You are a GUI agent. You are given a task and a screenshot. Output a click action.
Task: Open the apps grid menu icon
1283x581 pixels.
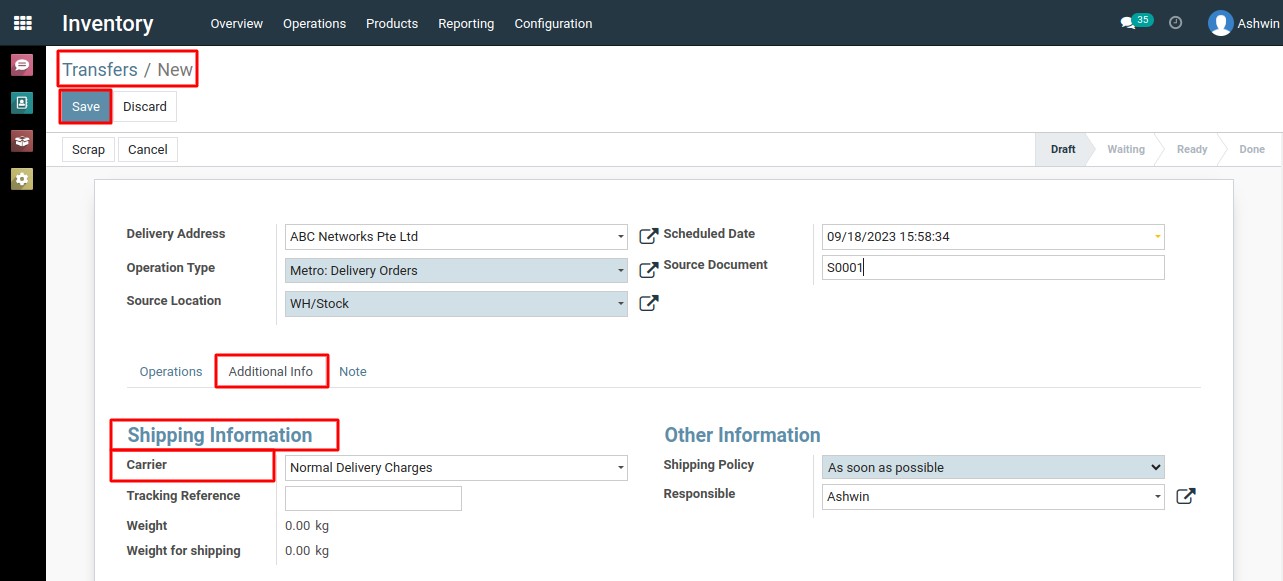[22, 23]
